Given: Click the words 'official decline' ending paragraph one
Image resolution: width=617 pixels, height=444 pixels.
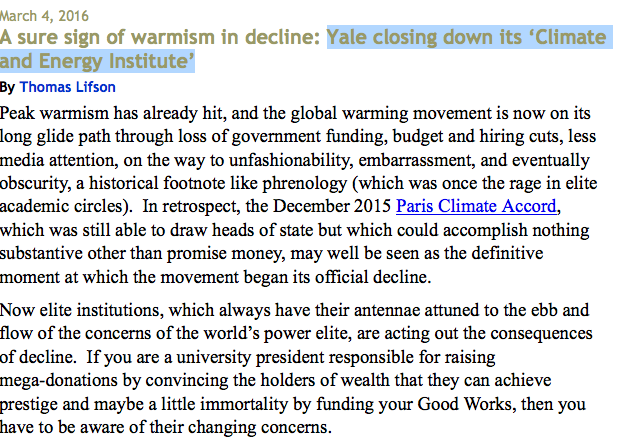Looking at the screenshot, I should [x=368, y=277].
